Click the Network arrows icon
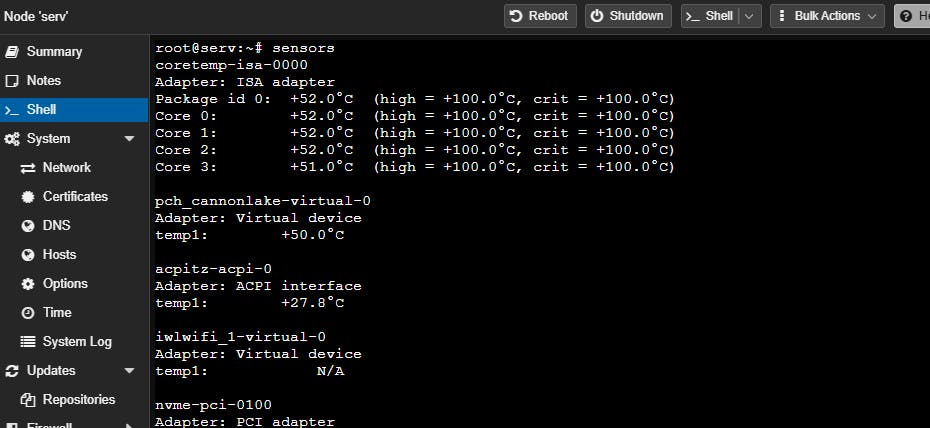This screenshot has height=428, width=930. [x=28, y=168]
